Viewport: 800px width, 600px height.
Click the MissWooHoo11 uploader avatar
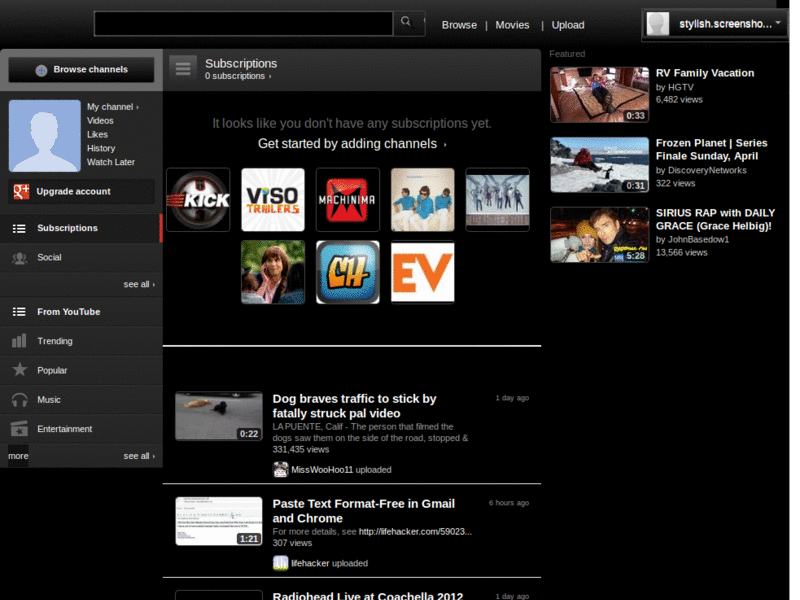pyautogui.click(x=280, y=469)
